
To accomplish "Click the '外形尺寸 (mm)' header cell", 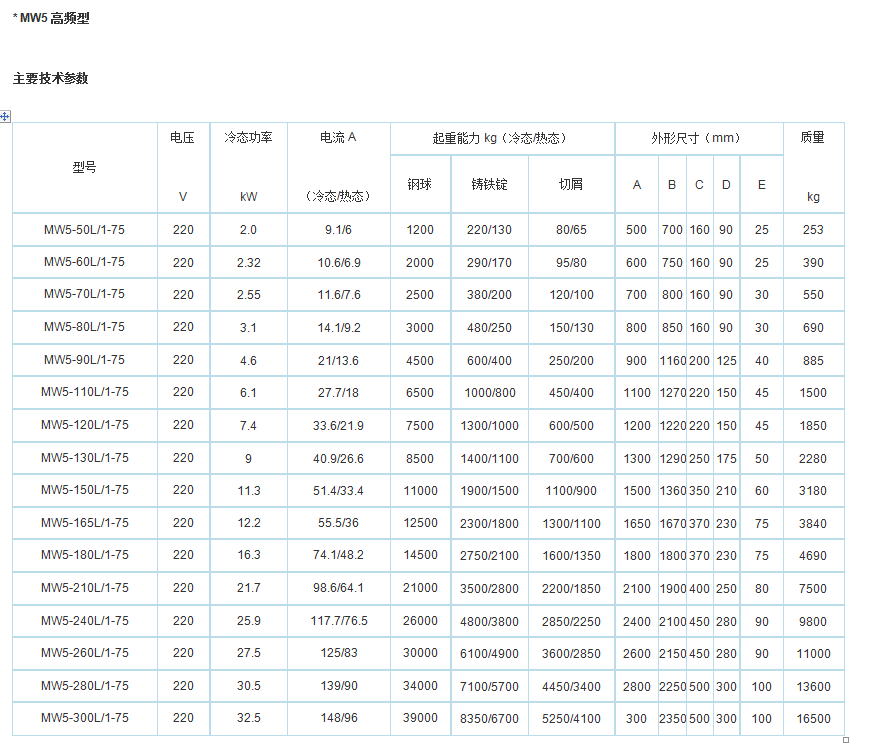I will 696,138.
